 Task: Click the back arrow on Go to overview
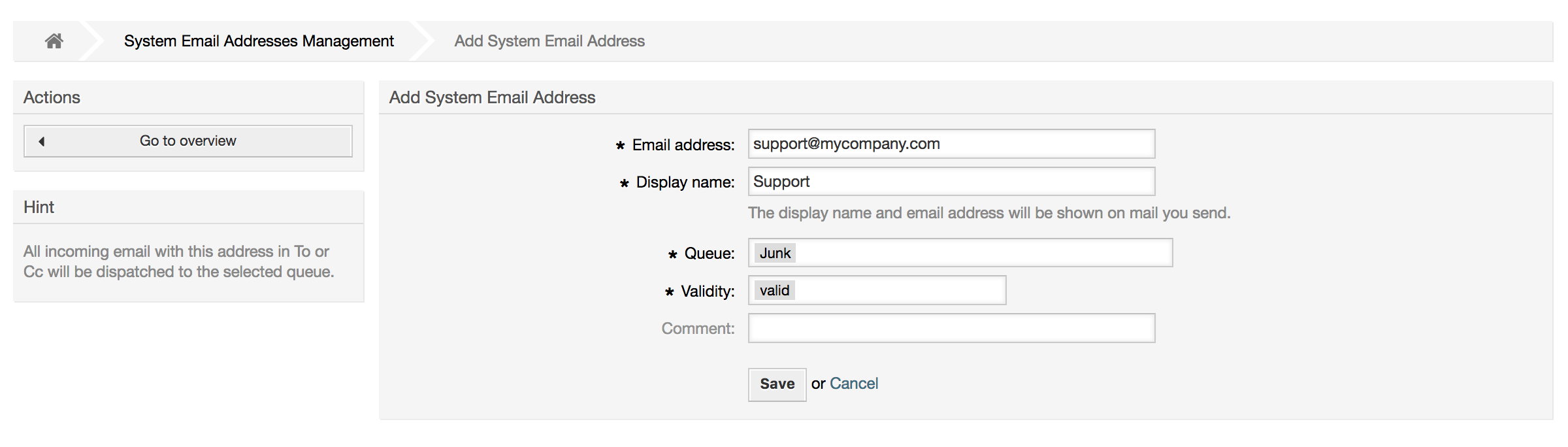[x=41, y=141]
